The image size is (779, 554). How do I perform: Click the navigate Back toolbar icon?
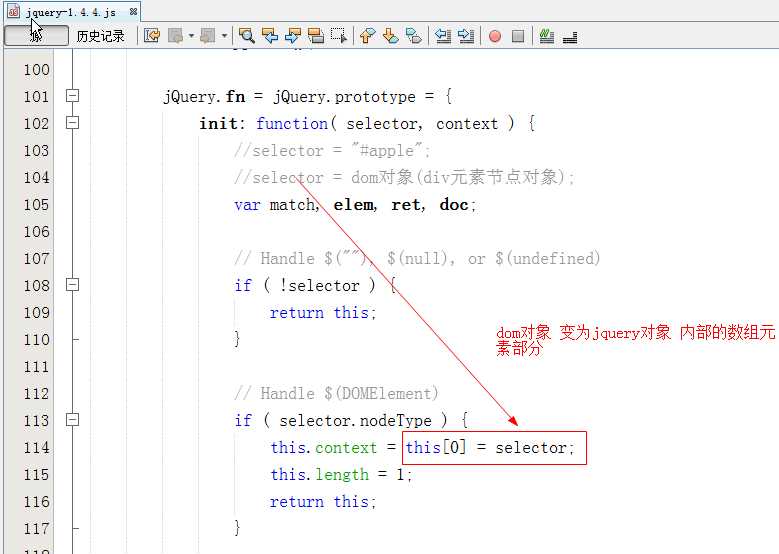(176, 36)
